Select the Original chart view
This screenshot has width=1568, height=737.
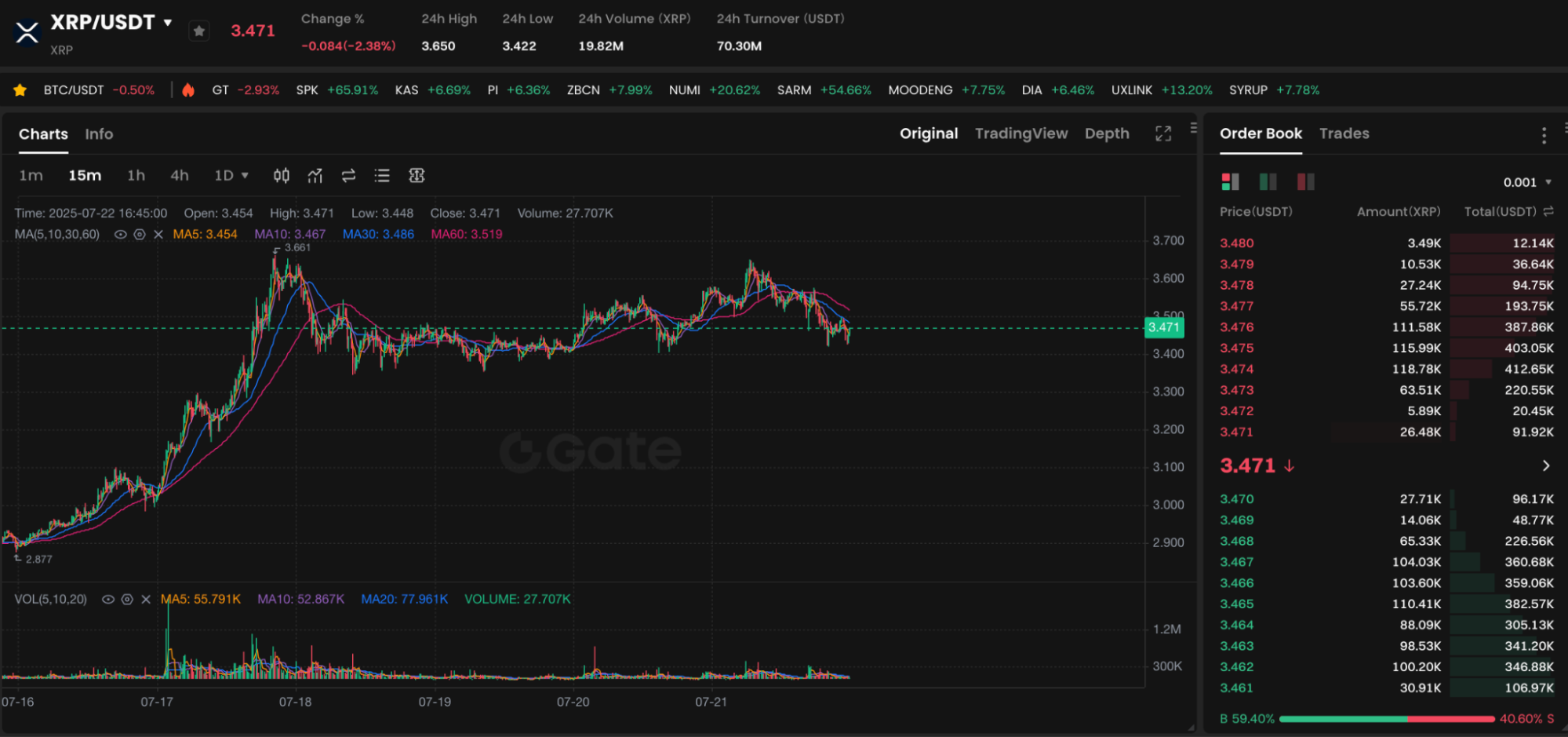click(929, 133)
